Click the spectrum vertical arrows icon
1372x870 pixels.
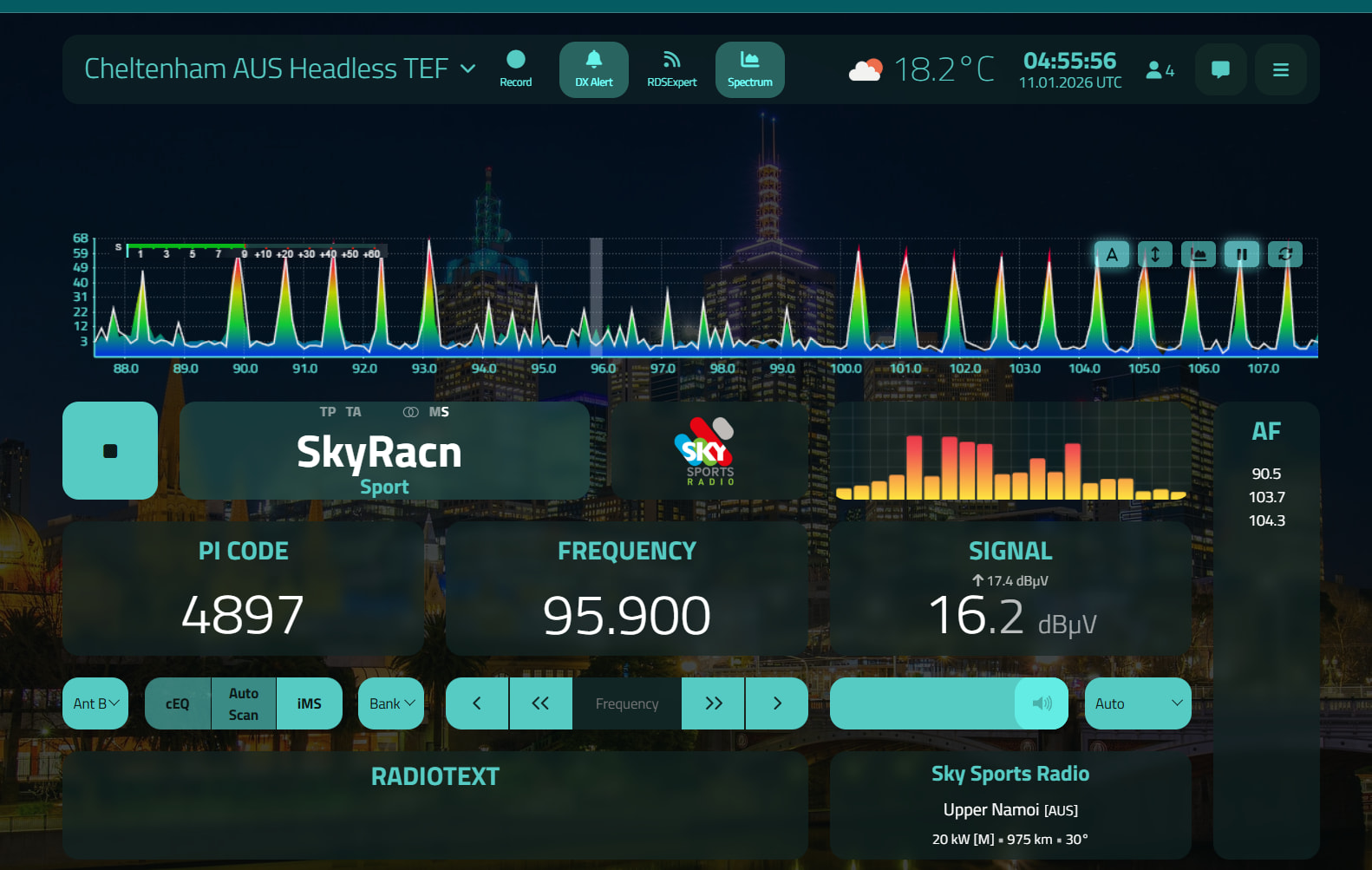pyautogui.click(x=1154, y=254)
